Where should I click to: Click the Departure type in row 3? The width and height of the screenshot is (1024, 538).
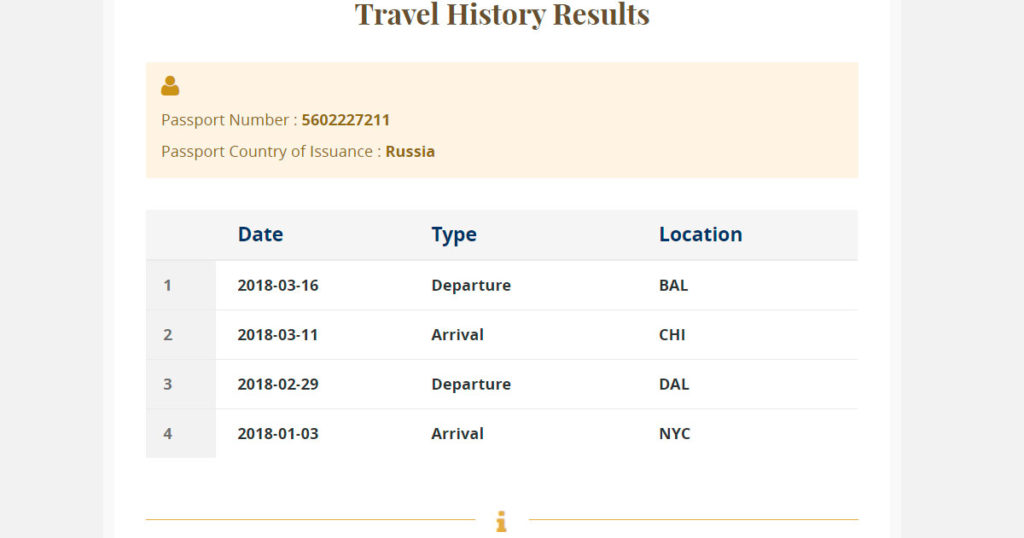pyautogui.click(x=471, y=384)
